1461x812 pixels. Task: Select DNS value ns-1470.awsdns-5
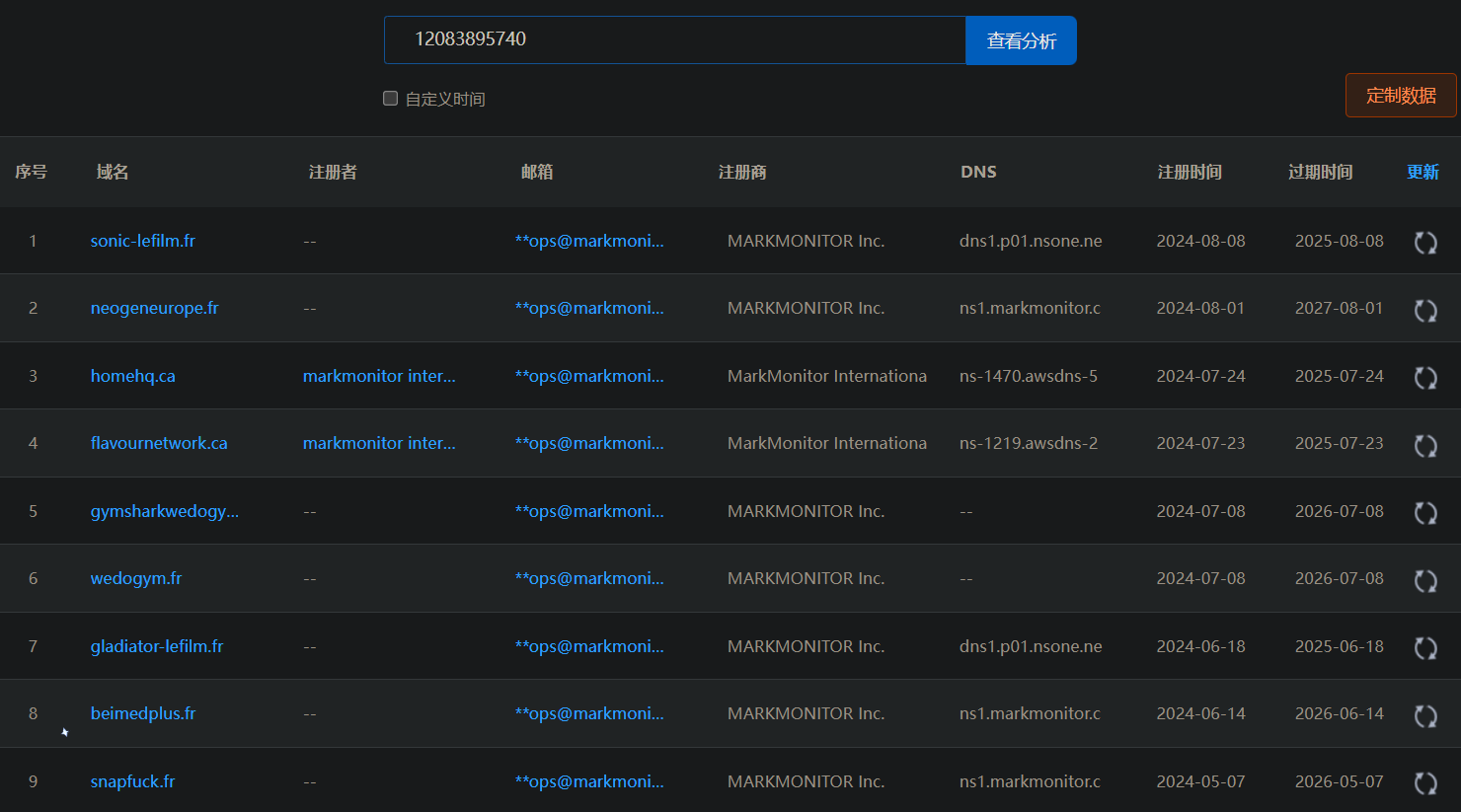[x=1029, y=376]
